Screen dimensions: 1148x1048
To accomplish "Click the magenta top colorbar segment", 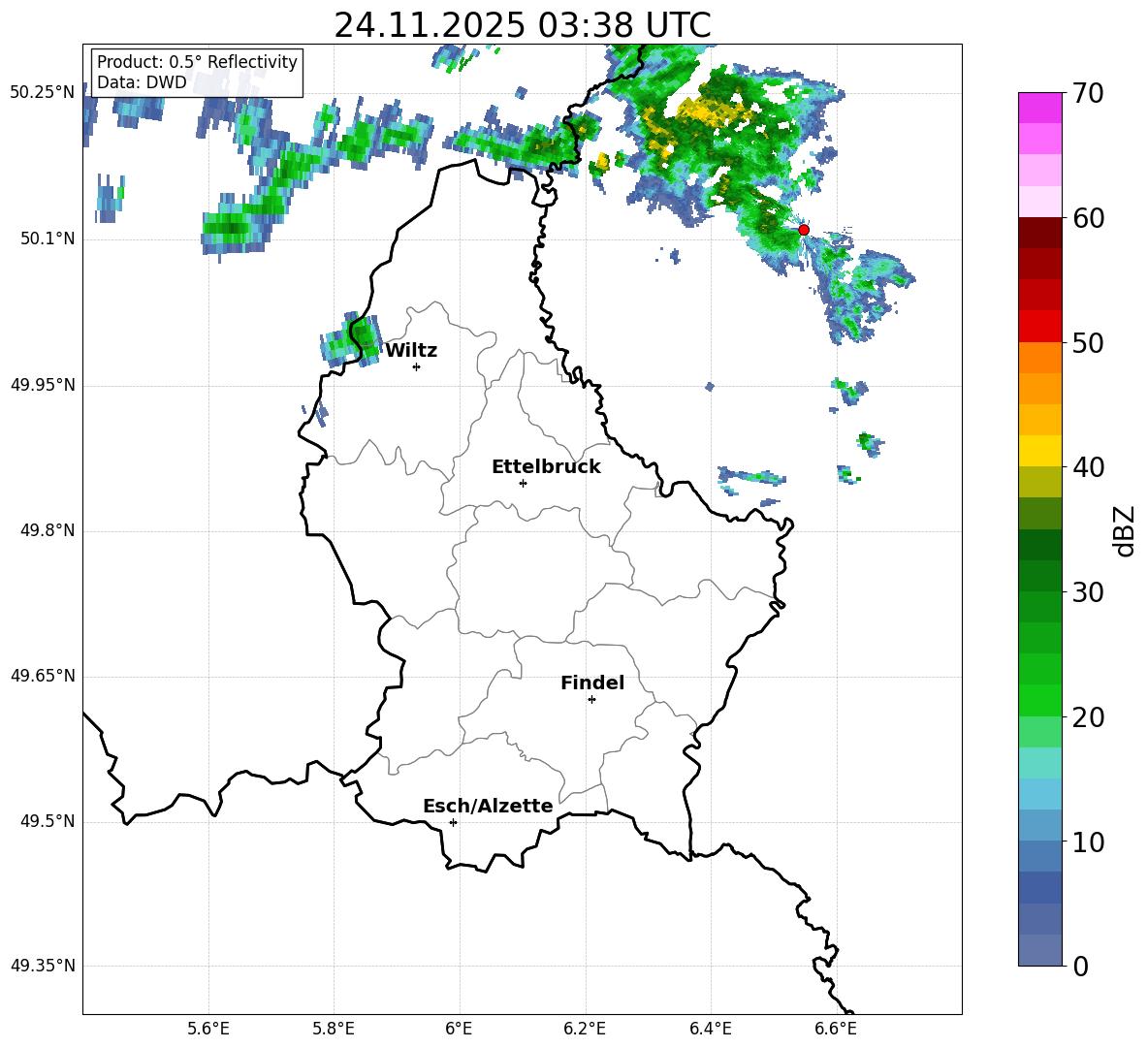I will 1040,108.
